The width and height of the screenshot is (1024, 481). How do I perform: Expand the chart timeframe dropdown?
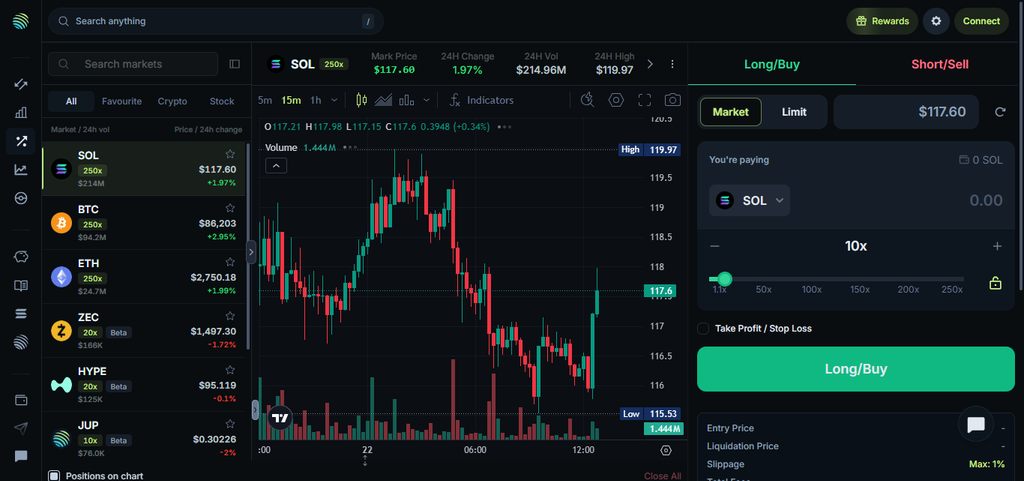point(334,100)
